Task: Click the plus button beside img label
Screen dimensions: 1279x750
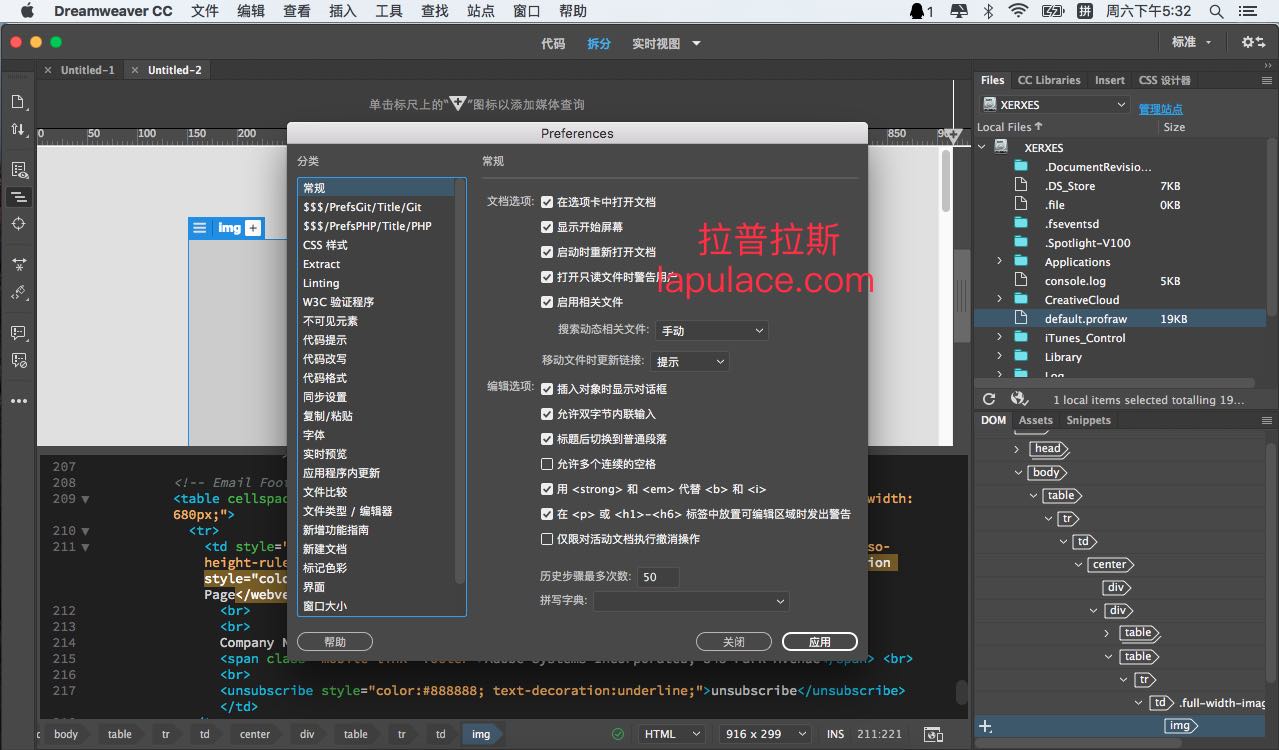Action: [x=253, y=228]
